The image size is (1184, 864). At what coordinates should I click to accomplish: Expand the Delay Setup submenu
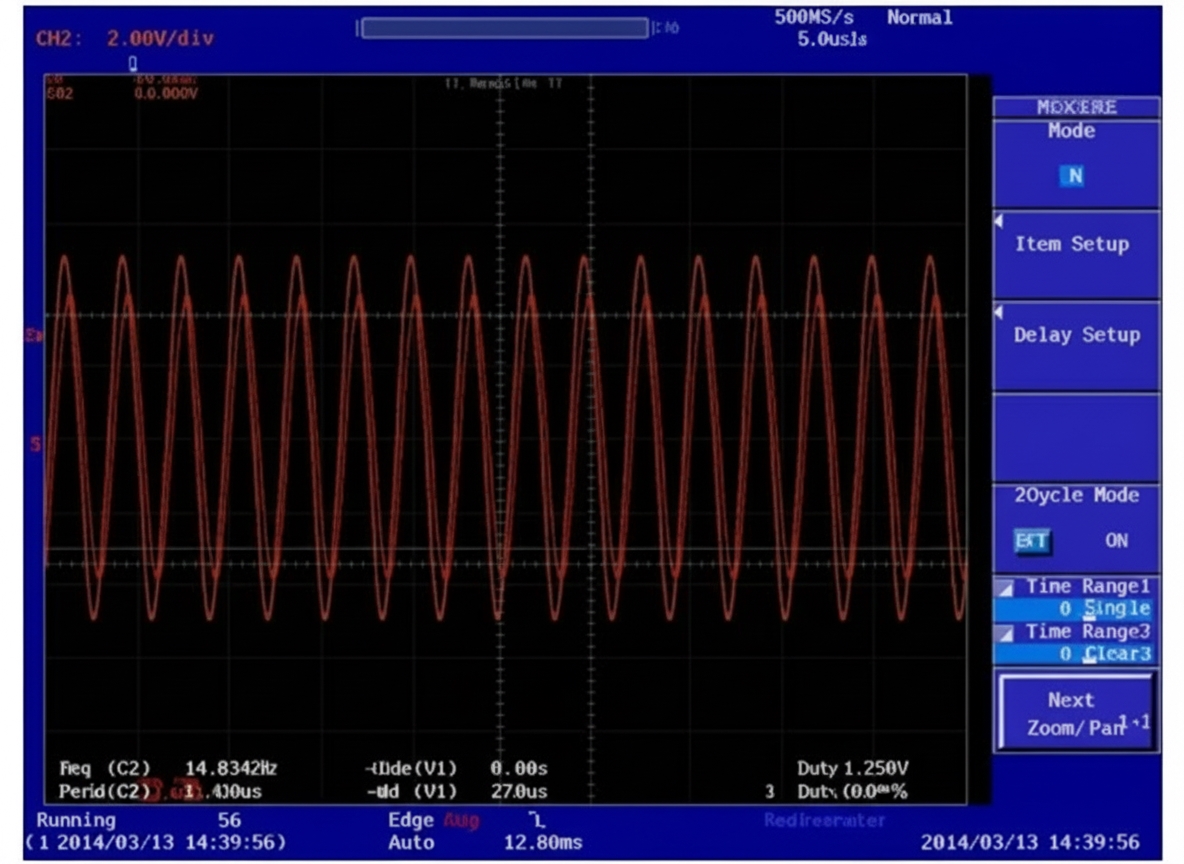(1076, 336)
